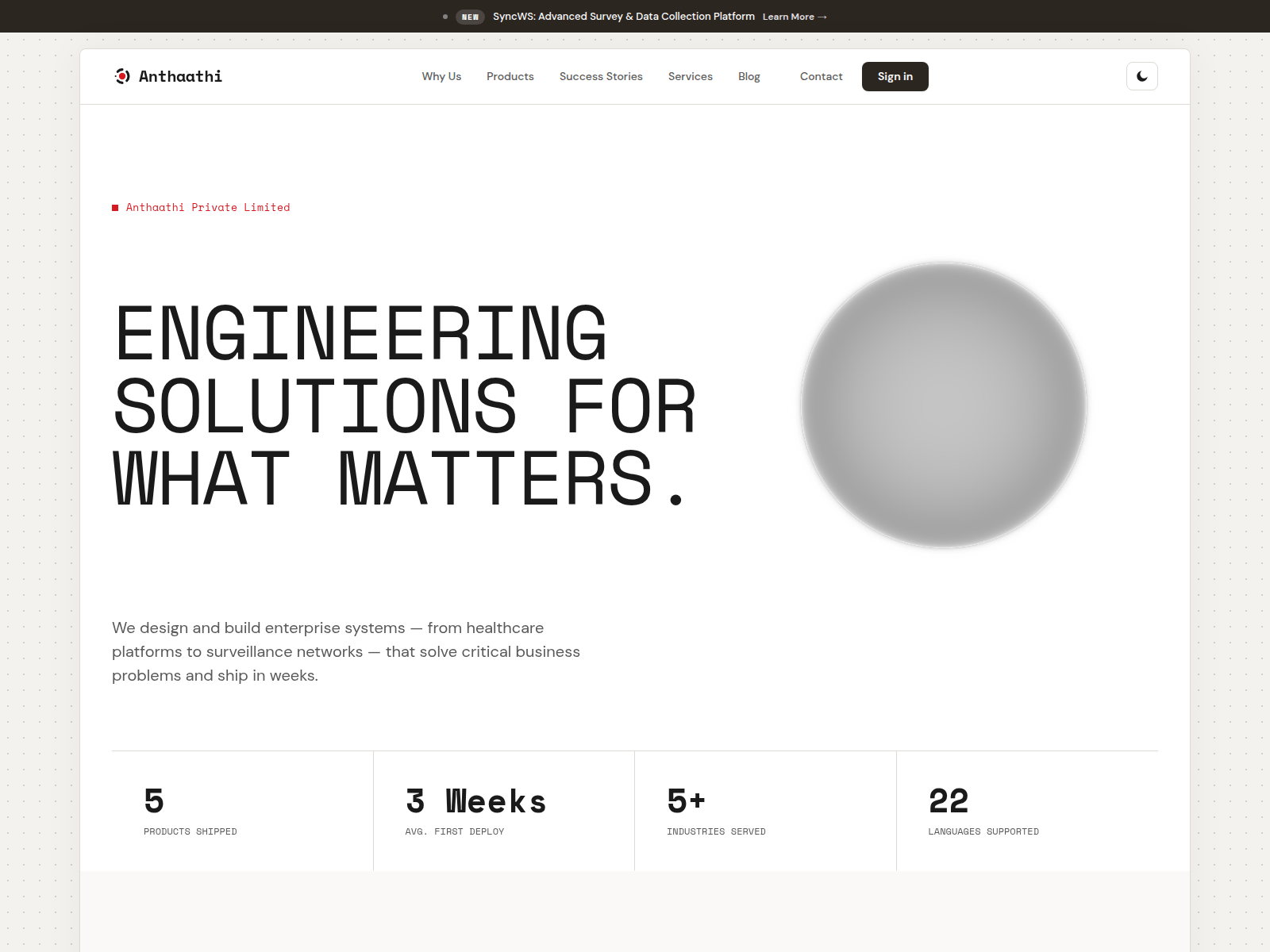Click the red circle inside the logo mark

point(122,76)
